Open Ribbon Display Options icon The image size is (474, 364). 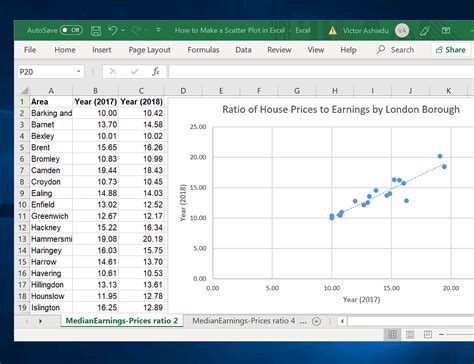(446, 31)
